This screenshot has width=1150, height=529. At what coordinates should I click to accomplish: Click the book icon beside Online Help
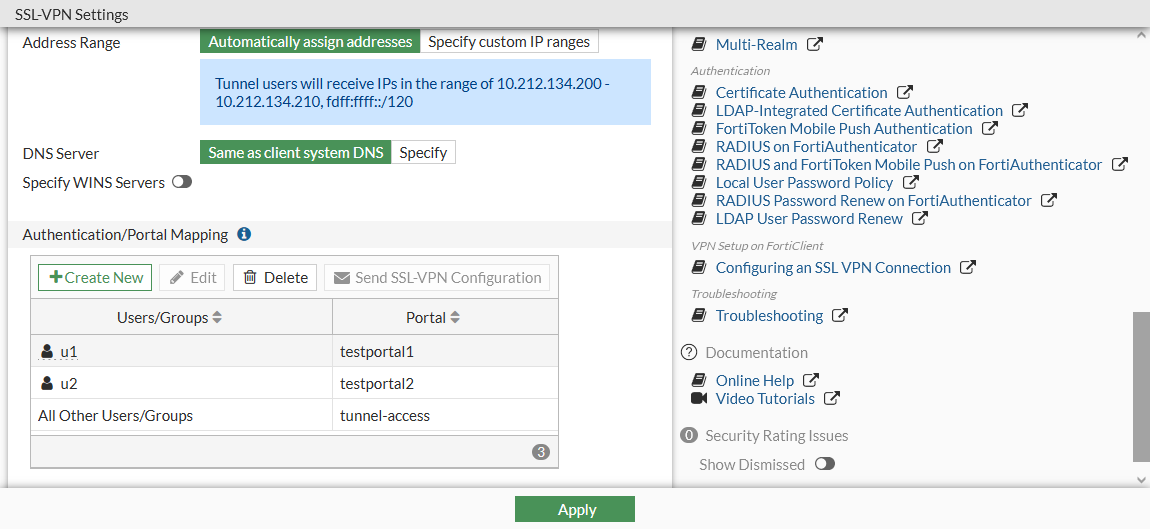pyautogui.click(x=699, y=381)
